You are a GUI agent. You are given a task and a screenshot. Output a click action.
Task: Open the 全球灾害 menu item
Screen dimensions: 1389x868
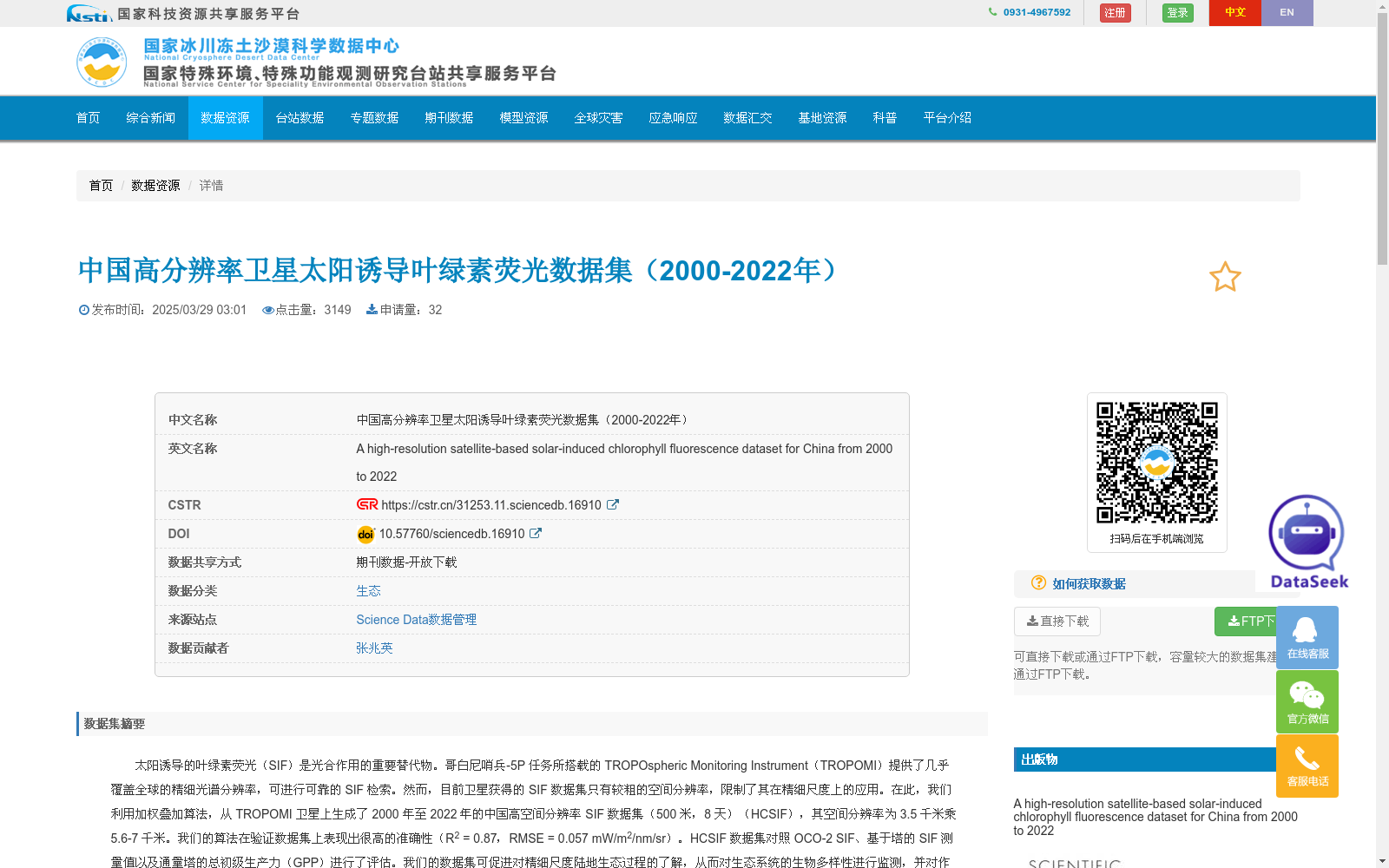(599, 118)
